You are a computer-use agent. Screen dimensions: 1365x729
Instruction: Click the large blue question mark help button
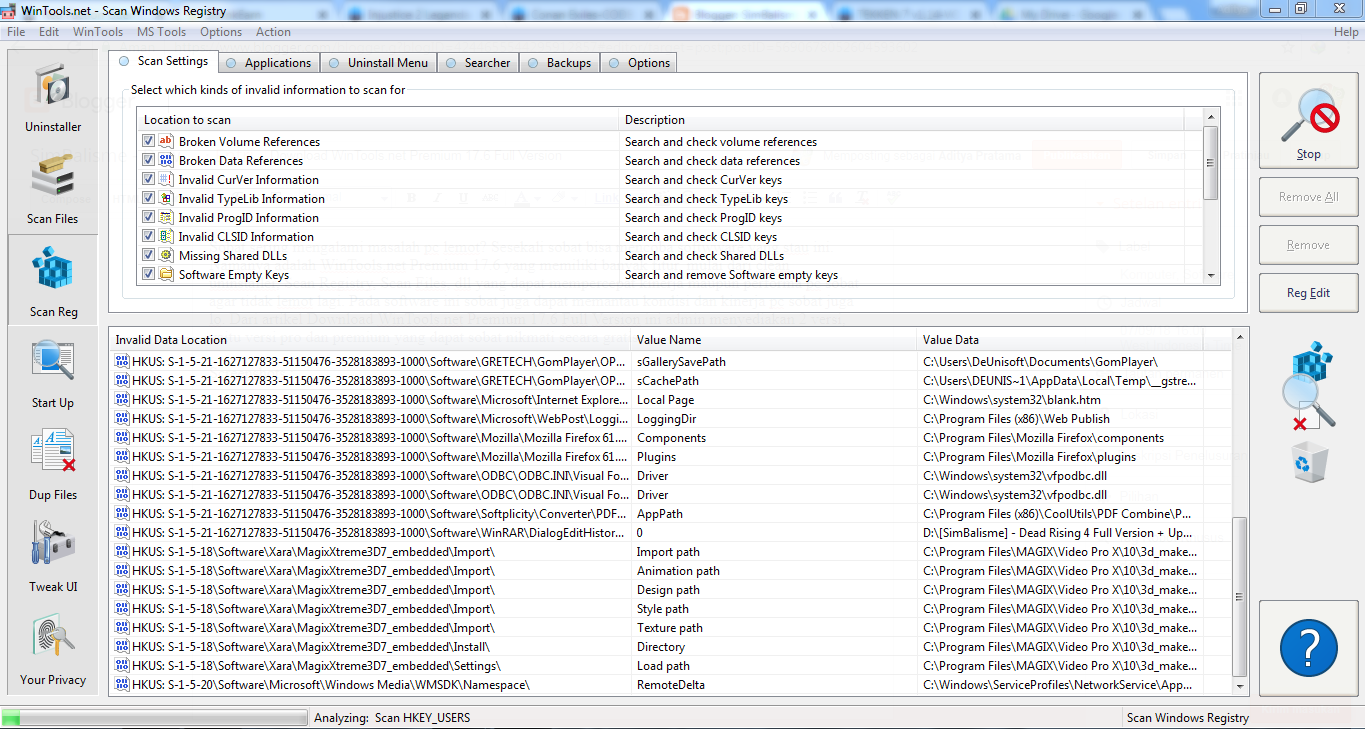[1308, 648]
